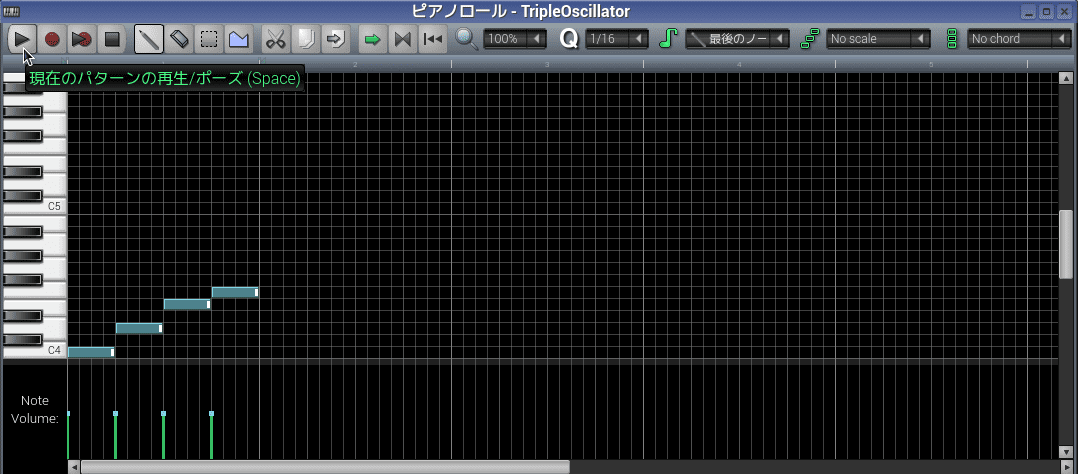
Task: Switch to the Eraser tool
Action: (178, 39)
